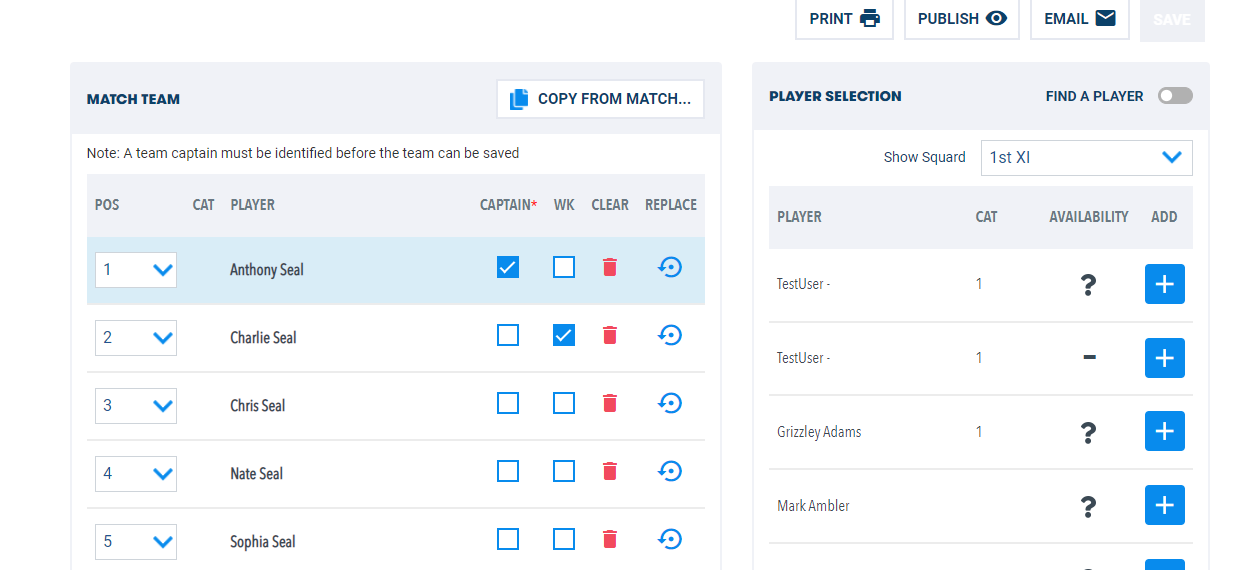
Task: Check wicketkeeper box for Anthony Seal
Action: pos(564,267)
